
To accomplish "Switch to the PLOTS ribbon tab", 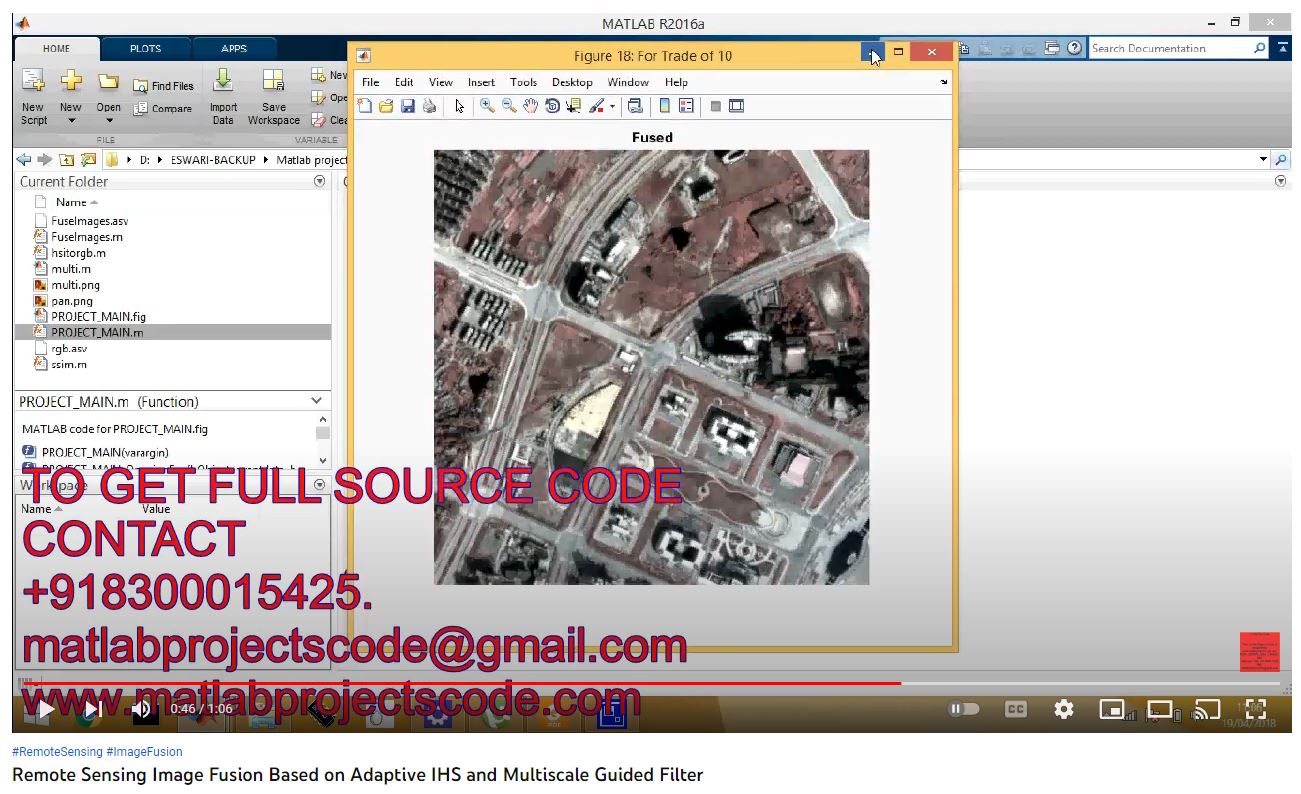I will tap(145, 48).
